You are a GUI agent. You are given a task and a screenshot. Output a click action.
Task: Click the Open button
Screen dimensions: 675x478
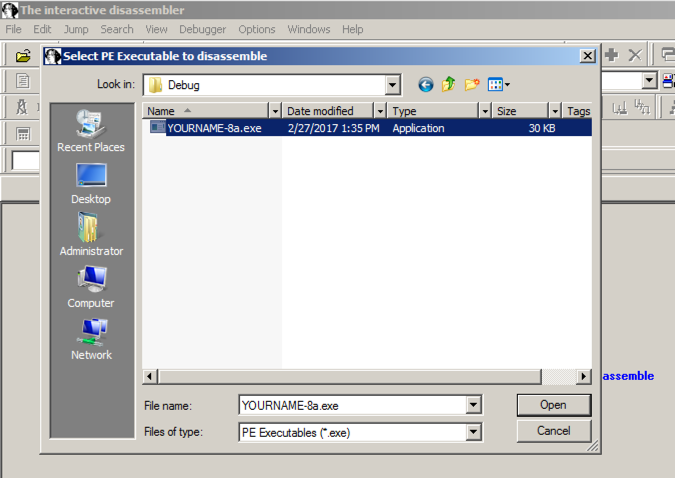click(x=554, y=405)
